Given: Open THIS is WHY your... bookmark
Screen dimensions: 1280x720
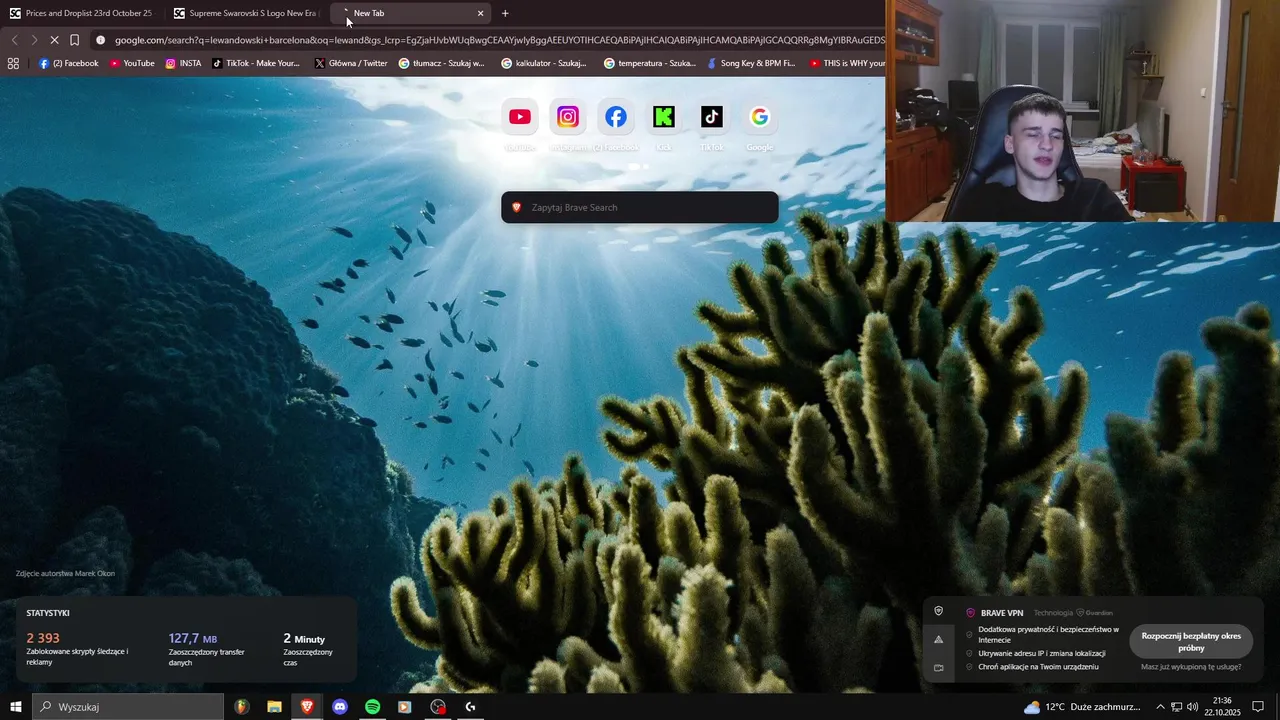Looking at the screenshot, I should coord(847,63).
